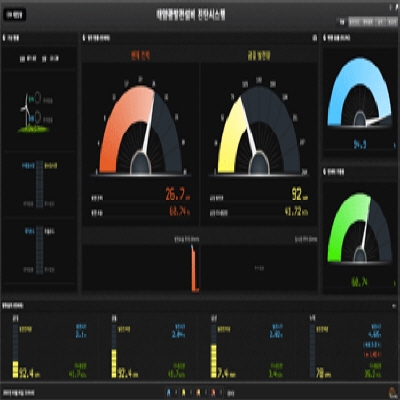Click the red alert icon in bottom status bar
Viewport: 400px width, 400px height.
coord(213,393)
